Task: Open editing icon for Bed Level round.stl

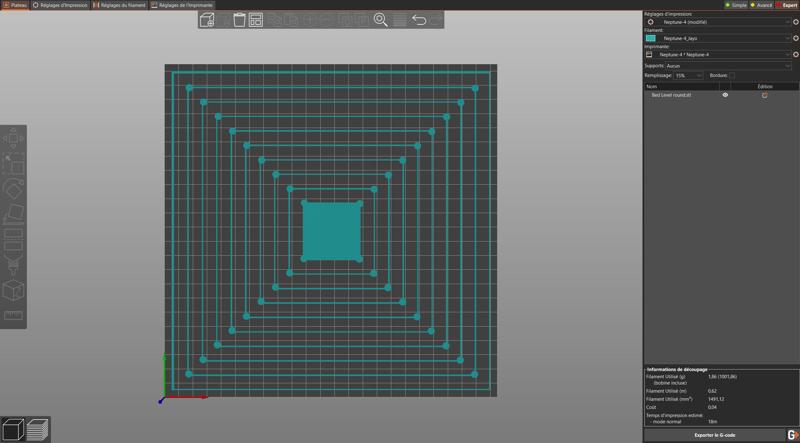Action: [764, 95]
